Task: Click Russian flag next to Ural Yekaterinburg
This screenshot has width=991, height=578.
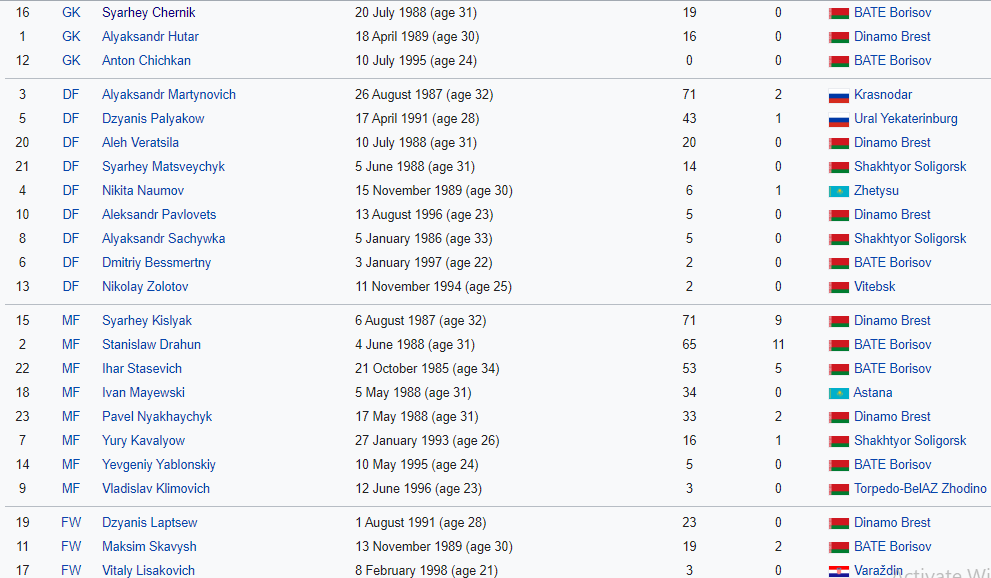Action: click(839, 119)
